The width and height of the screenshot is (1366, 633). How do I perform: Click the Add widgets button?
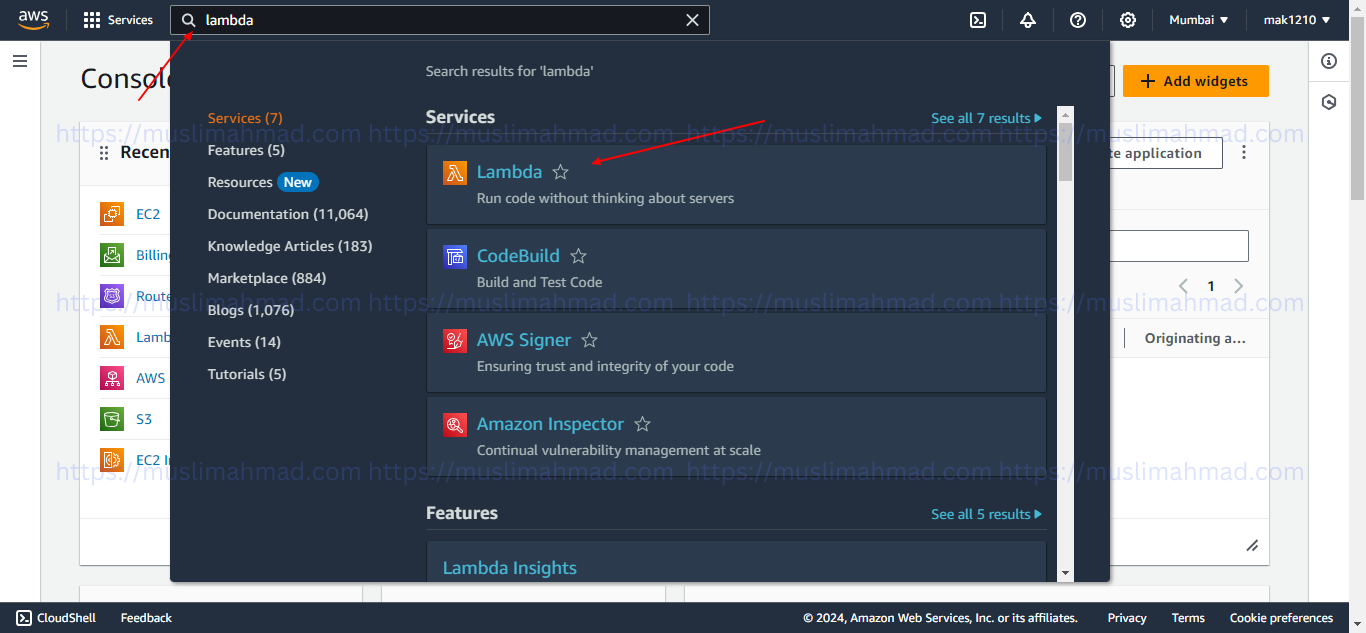coord(1195,81)
